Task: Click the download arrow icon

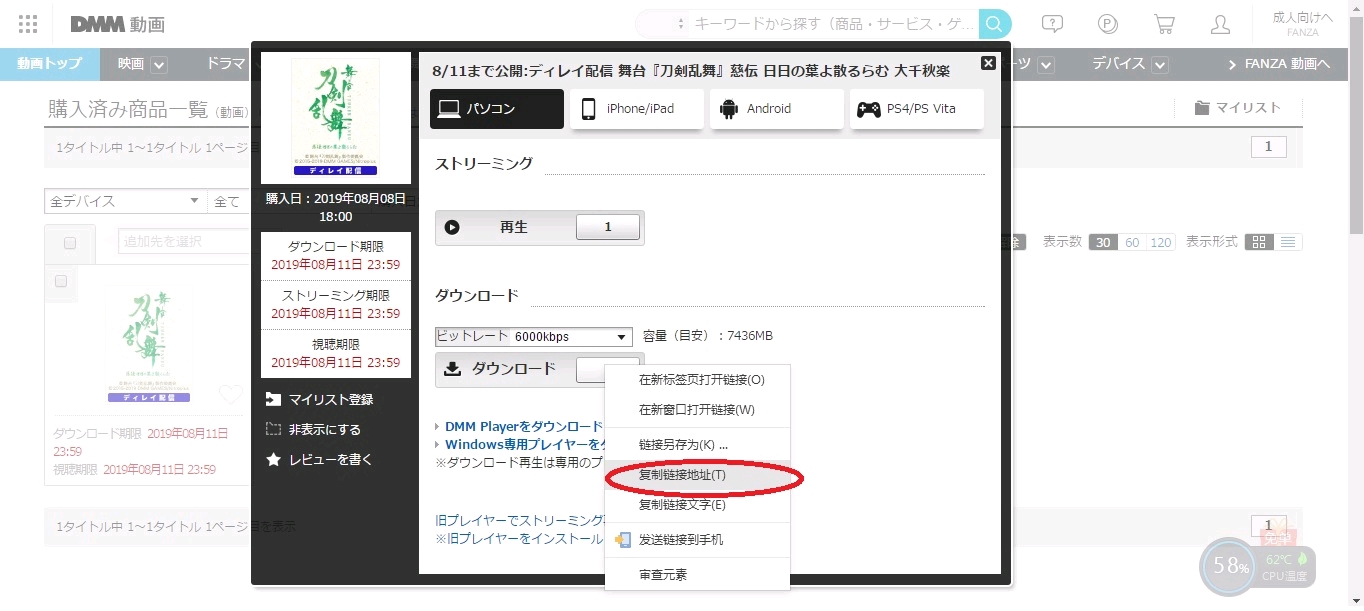Action: tap(452, 369)
